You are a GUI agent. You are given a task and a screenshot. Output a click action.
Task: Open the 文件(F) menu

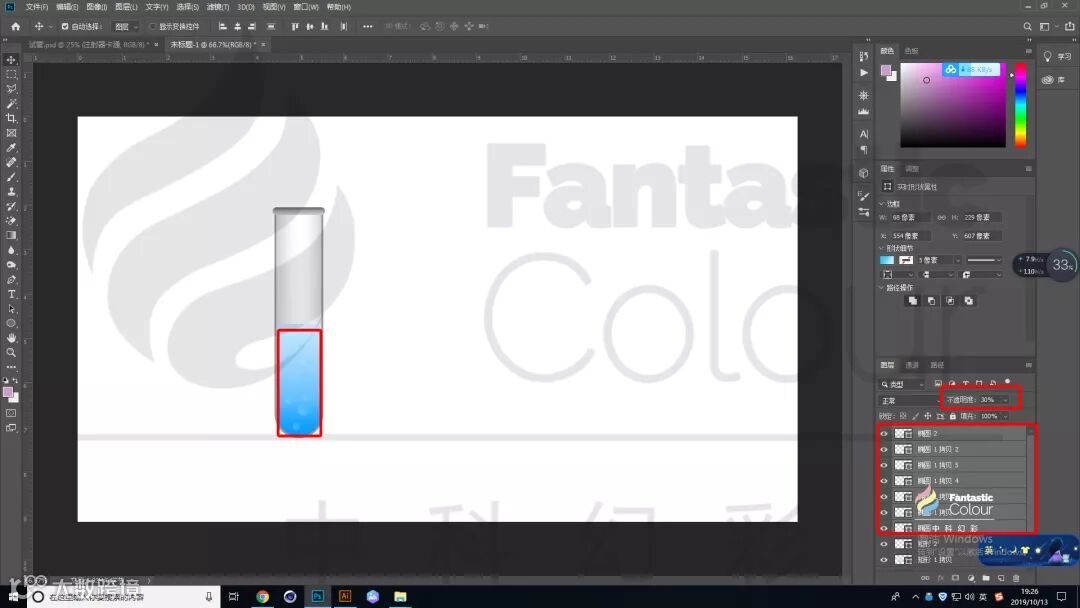click(37, 7)
